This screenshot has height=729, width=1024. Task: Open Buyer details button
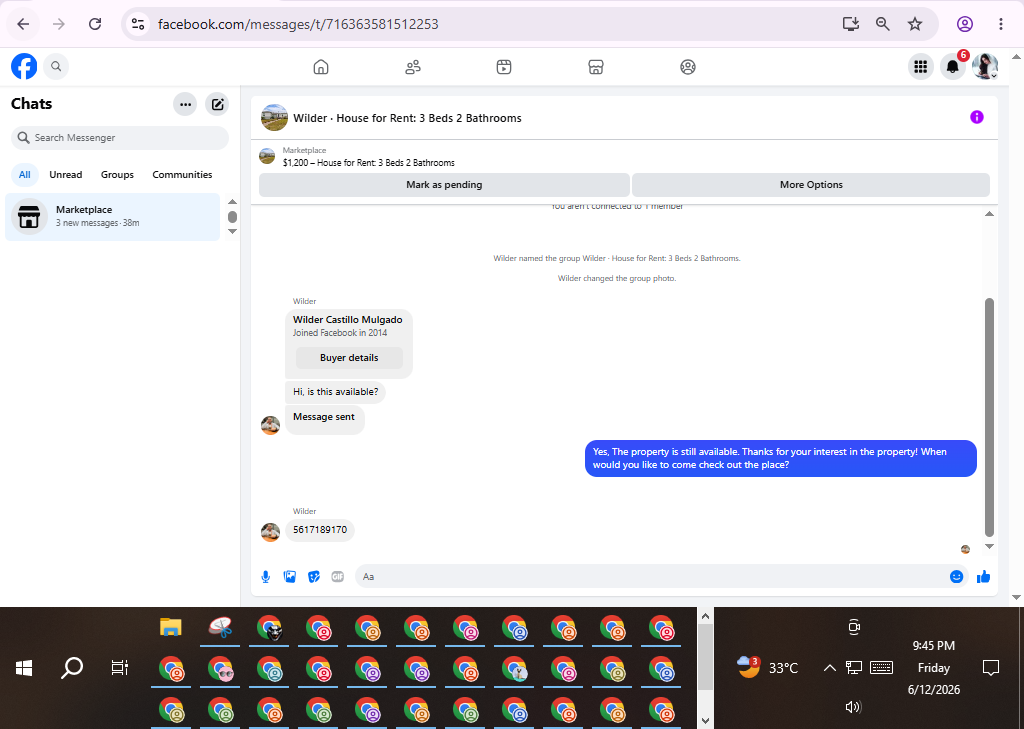coord(349,358)
